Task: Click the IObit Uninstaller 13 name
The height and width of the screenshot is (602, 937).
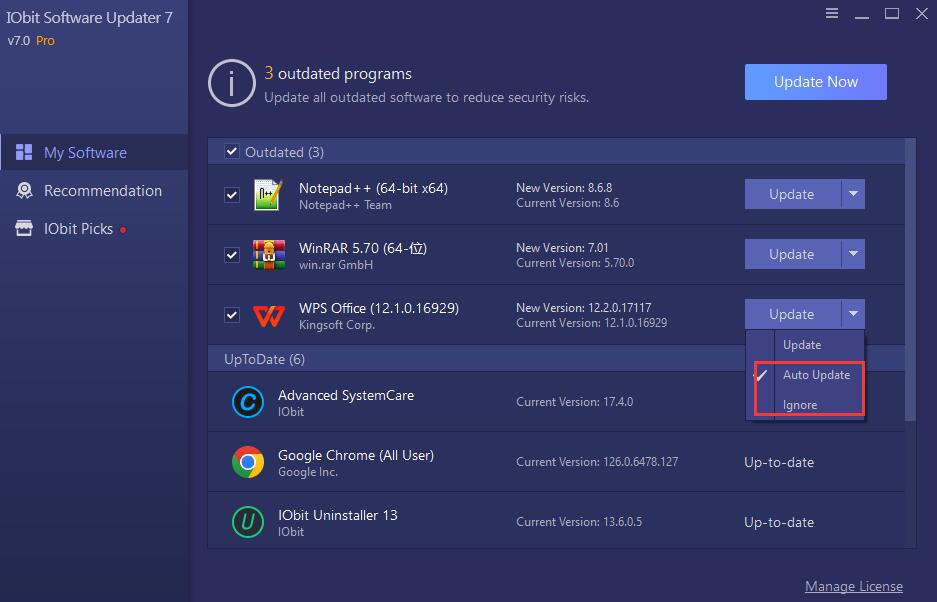Action: pyautogui.click(x=338, y=515)
